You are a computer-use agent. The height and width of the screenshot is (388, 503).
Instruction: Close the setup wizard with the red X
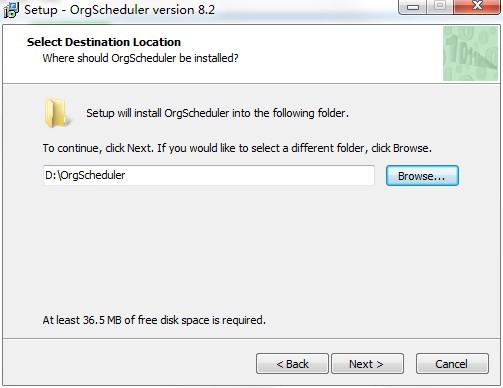[477, 7]
